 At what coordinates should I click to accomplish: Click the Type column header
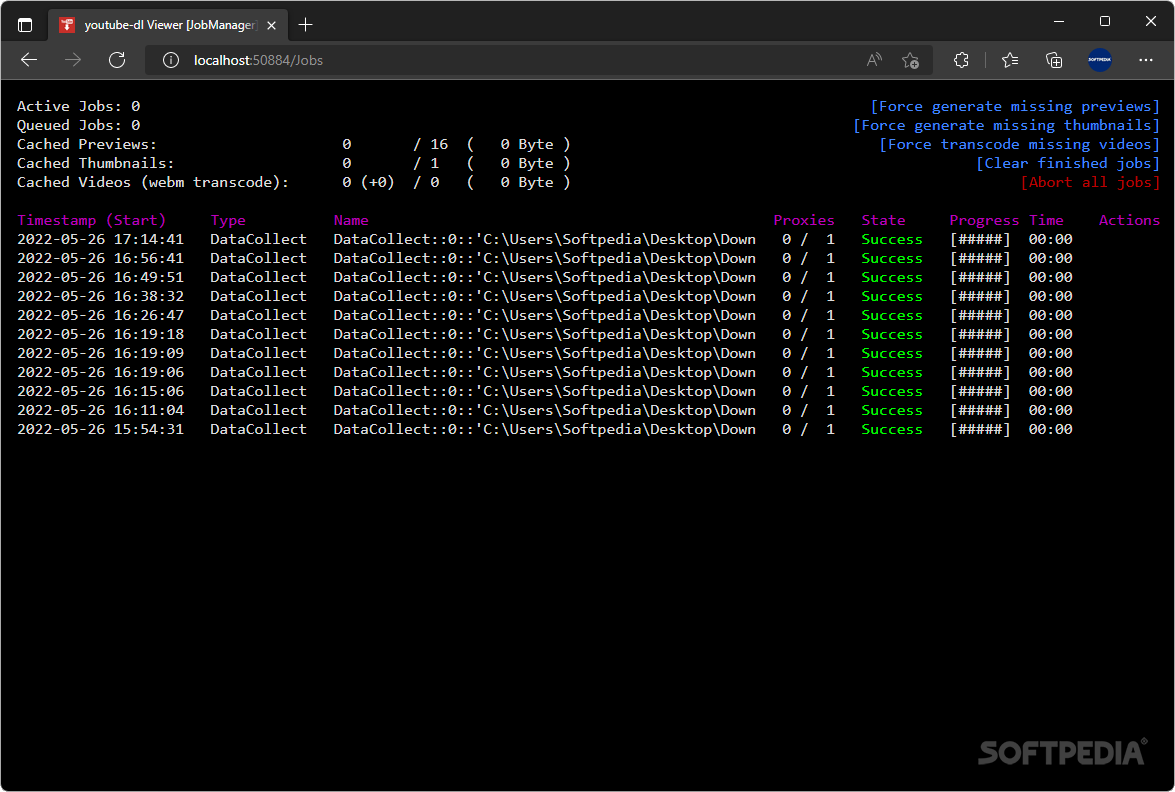pyautogui.click(x=228, y=220)
